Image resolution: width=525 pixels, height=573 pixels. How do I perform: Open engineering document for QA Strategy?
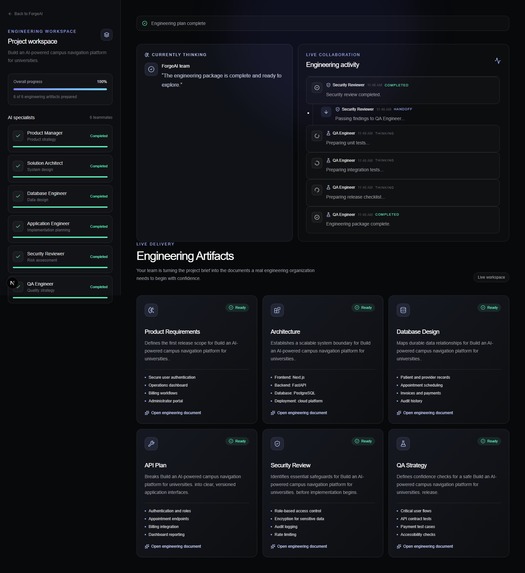[x=425, y=546]
